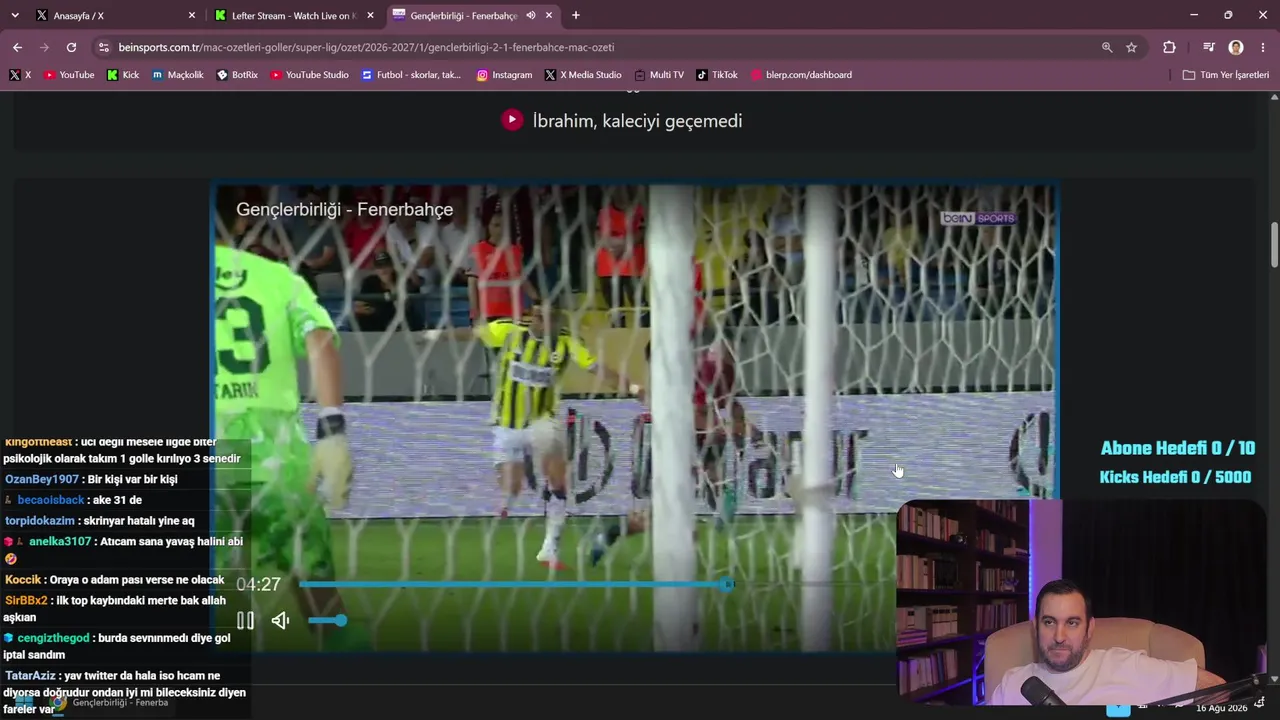The width and height of the screenshot is (1280, 720).
Task: Open the Chrome taskbar item 'Gençlerbirliği - Fenerba'
Action: (x=111, y=703)
